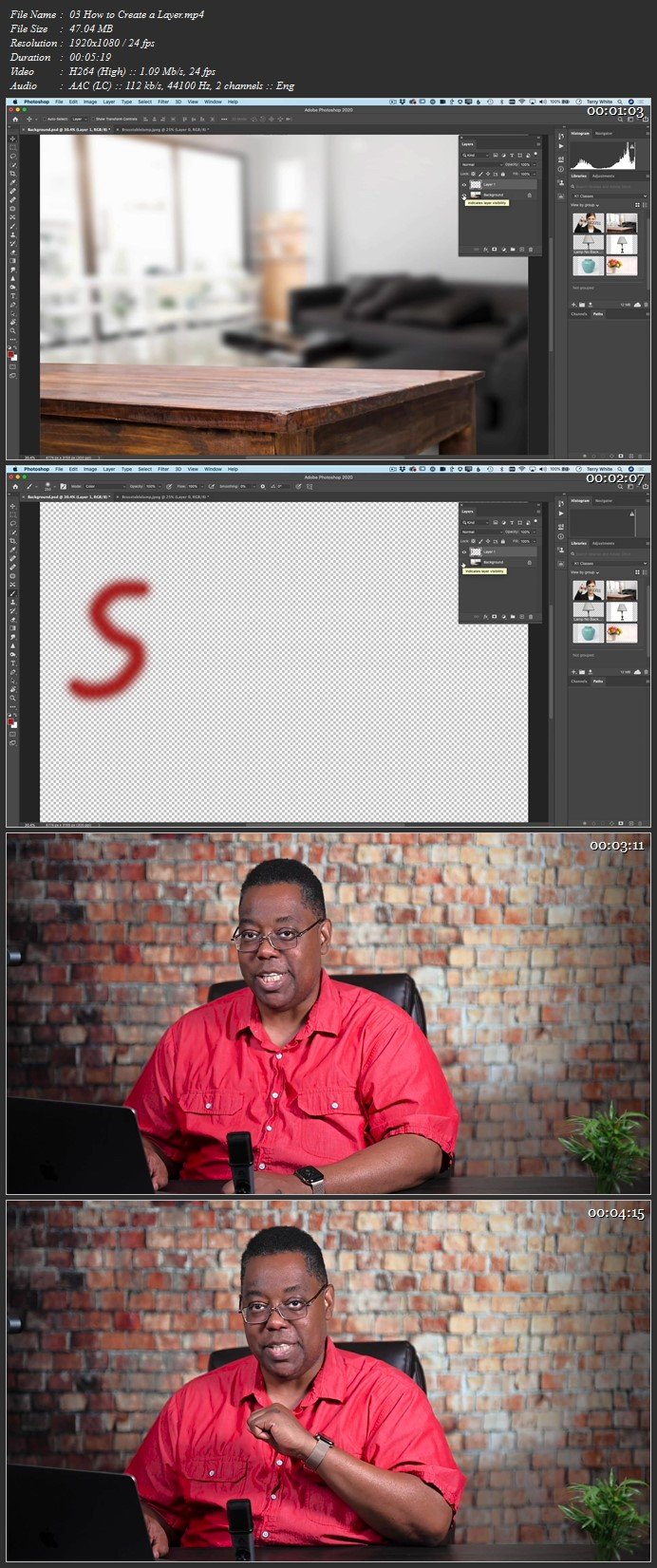Select woman library thumbnail in the table screenshot
The image size is (657, 1568).
coord(589,223)
